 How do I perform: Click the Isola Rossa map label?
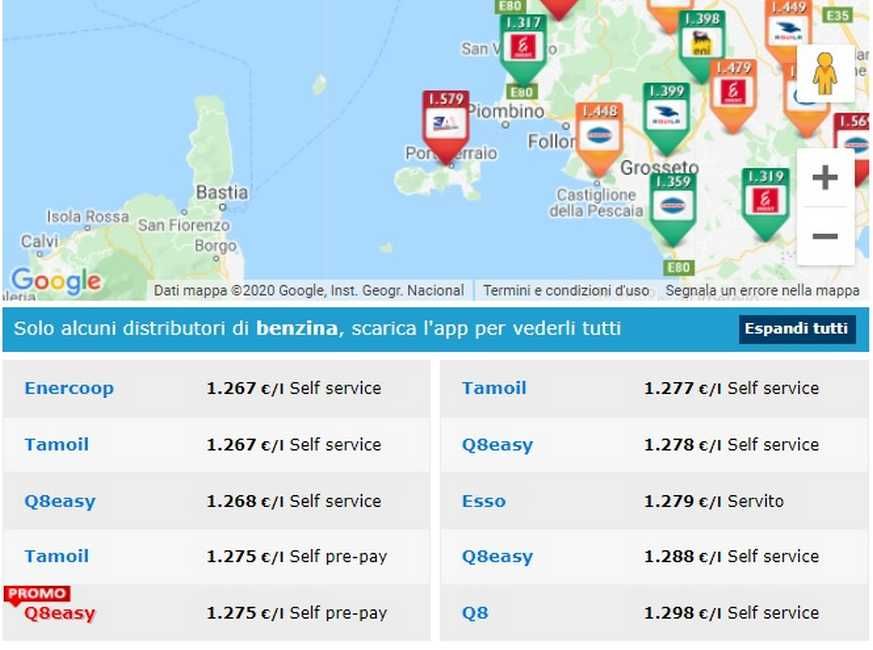(87, 217)
